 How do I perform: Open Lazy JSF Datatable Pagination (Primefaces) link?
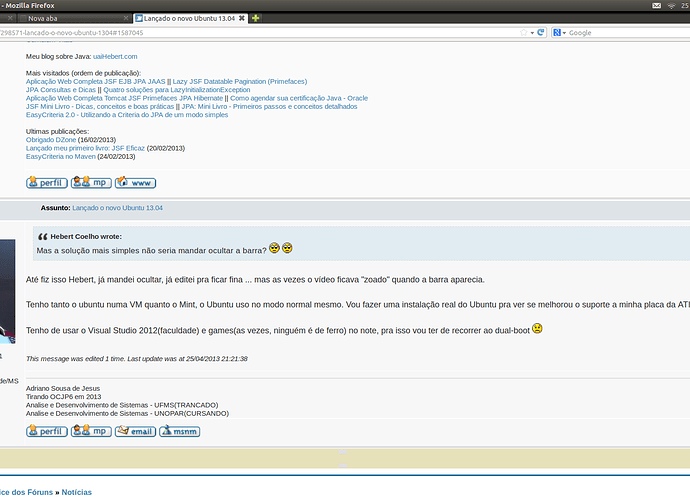240,81
